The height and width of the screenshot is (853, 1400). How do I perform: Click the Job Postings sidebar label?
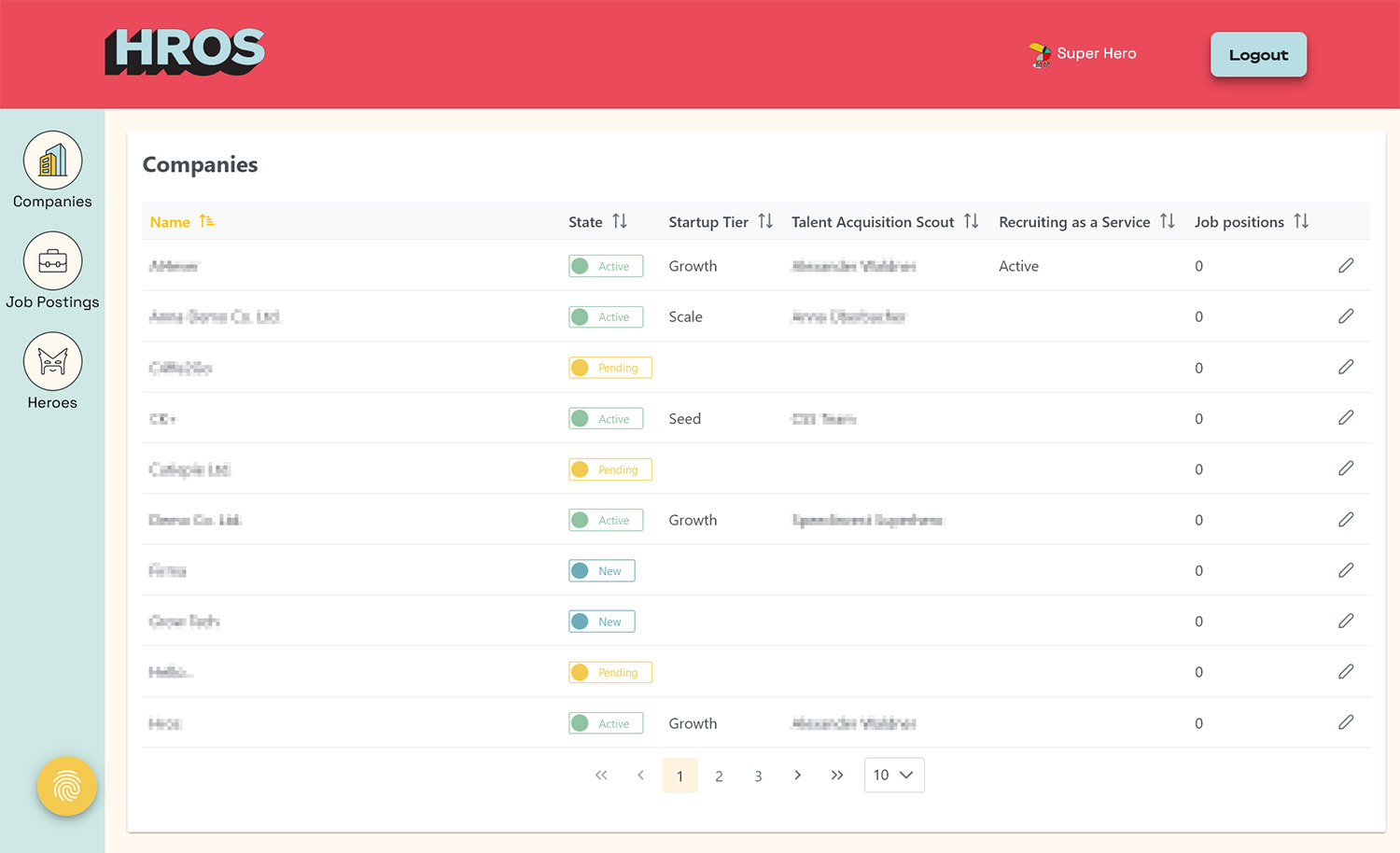(x=52, y=302)
